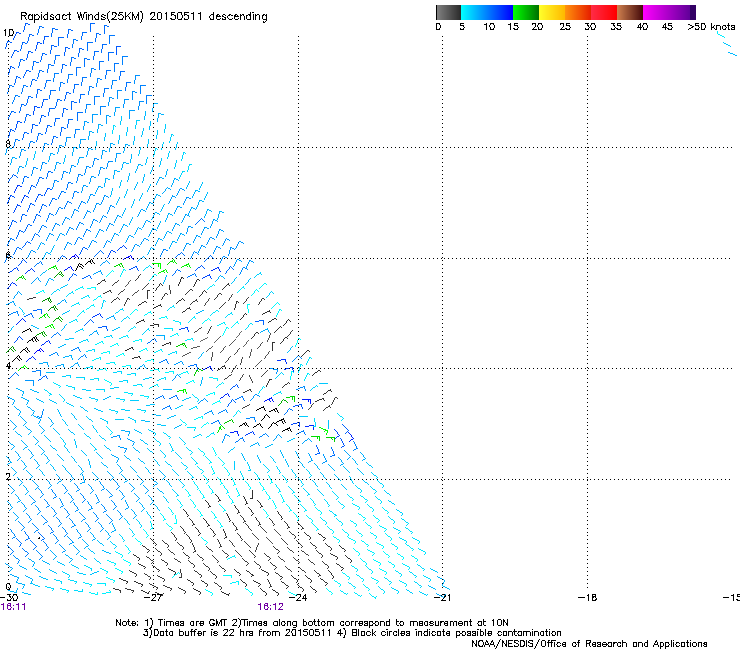Click the NOAA/NESDIS Office of Research credit
Screen dimensions: 740x650
(x=589, y=644)
